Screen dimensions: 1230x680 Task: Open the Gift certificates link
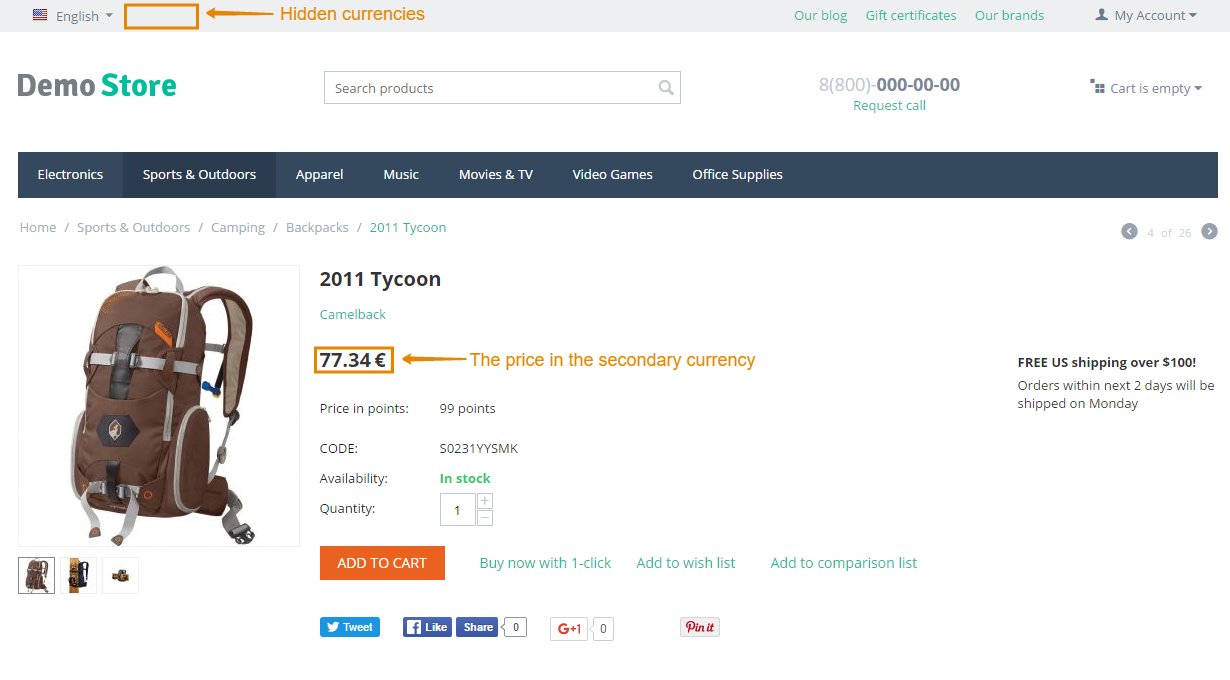coord(911,16)
